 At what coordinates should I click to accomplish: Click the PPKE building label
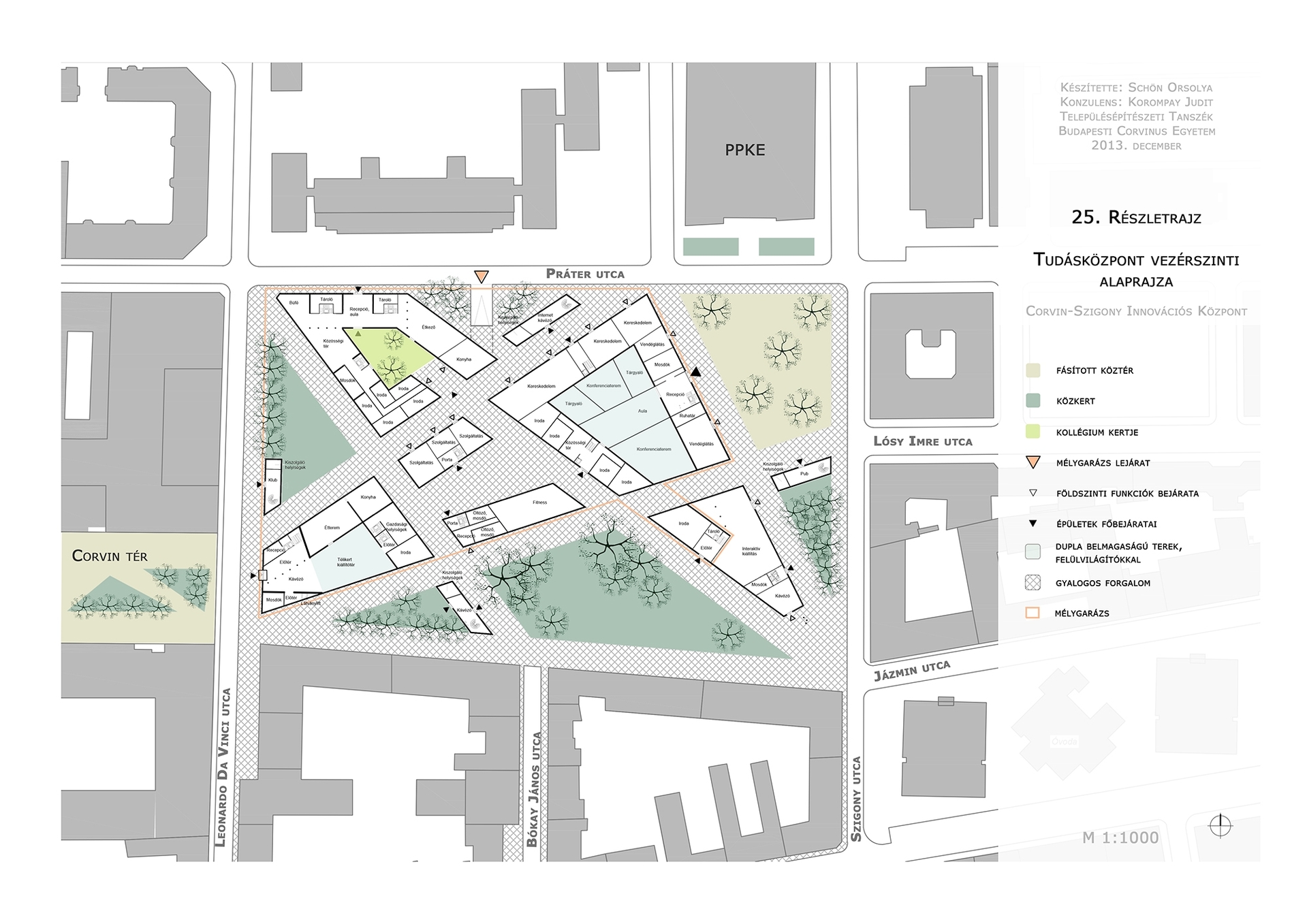pyautogui.click(x=744, y=150)
